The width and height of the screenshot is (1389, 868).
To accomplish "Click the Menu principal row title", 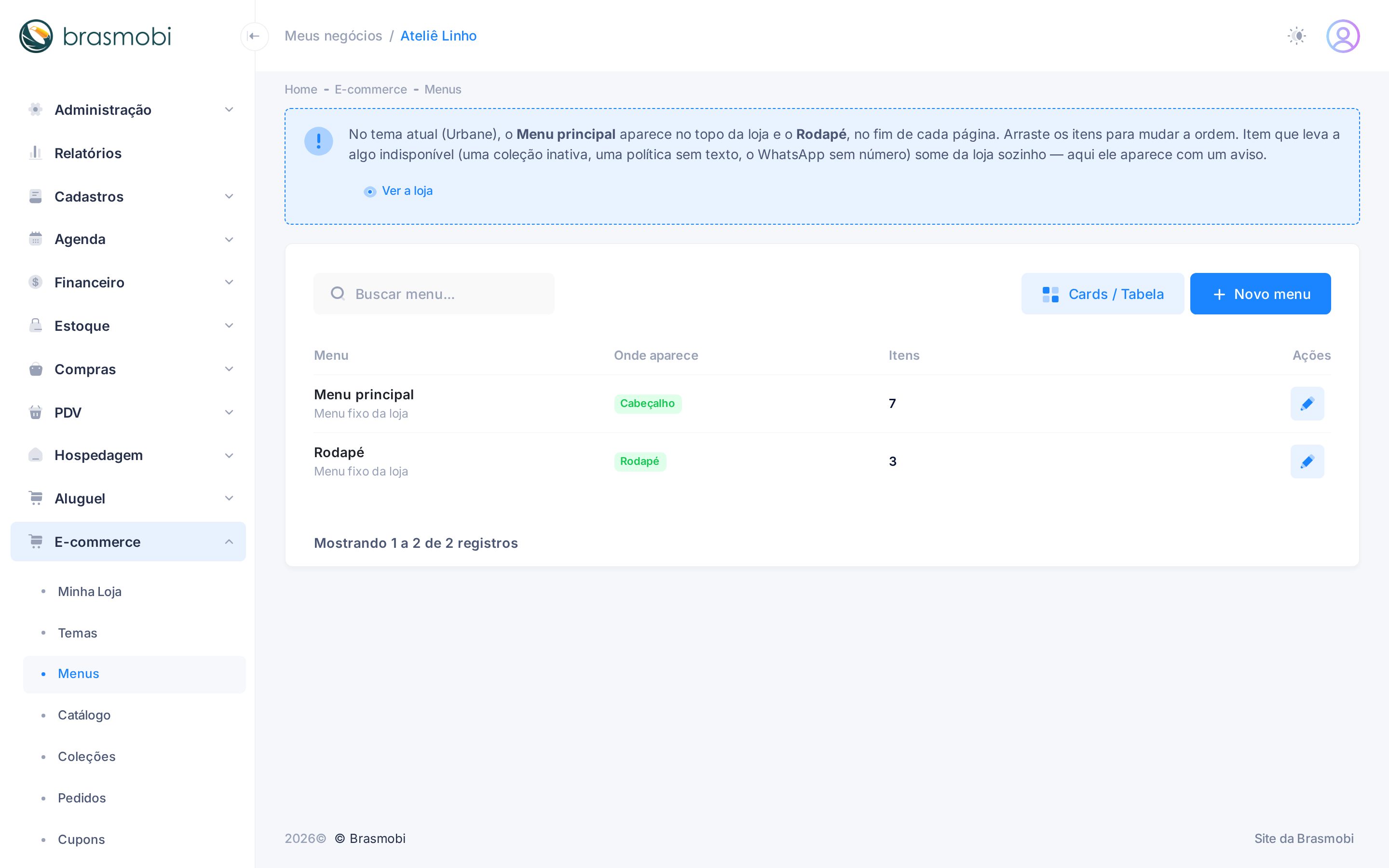I will [x=364, y=394].
